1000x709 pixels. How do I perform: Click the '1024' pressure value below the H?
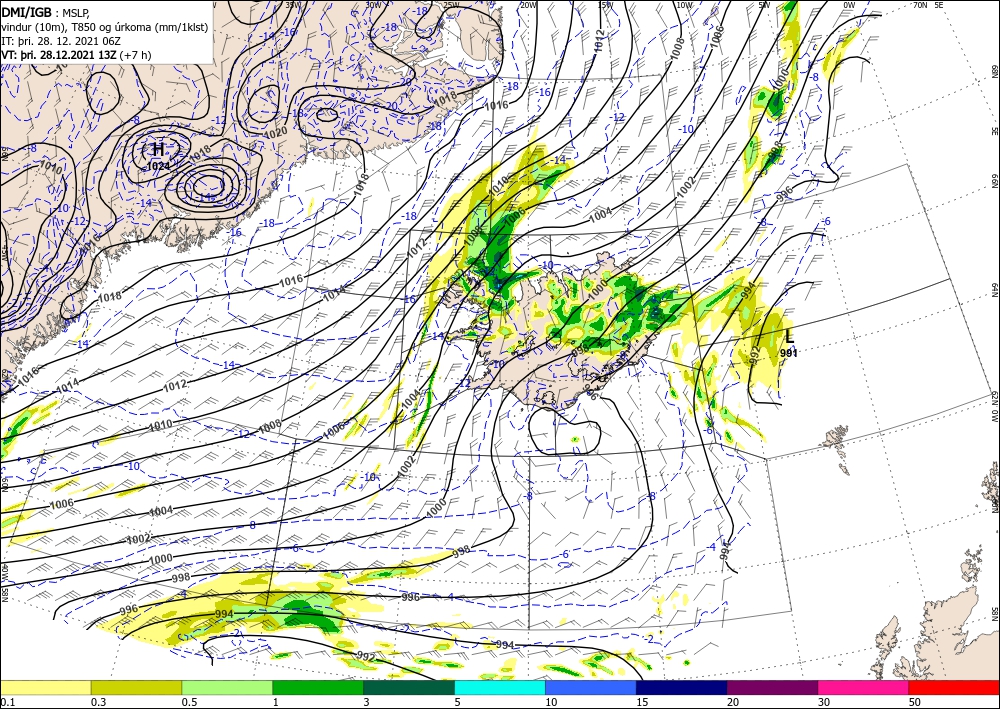(x=158, y=166)
